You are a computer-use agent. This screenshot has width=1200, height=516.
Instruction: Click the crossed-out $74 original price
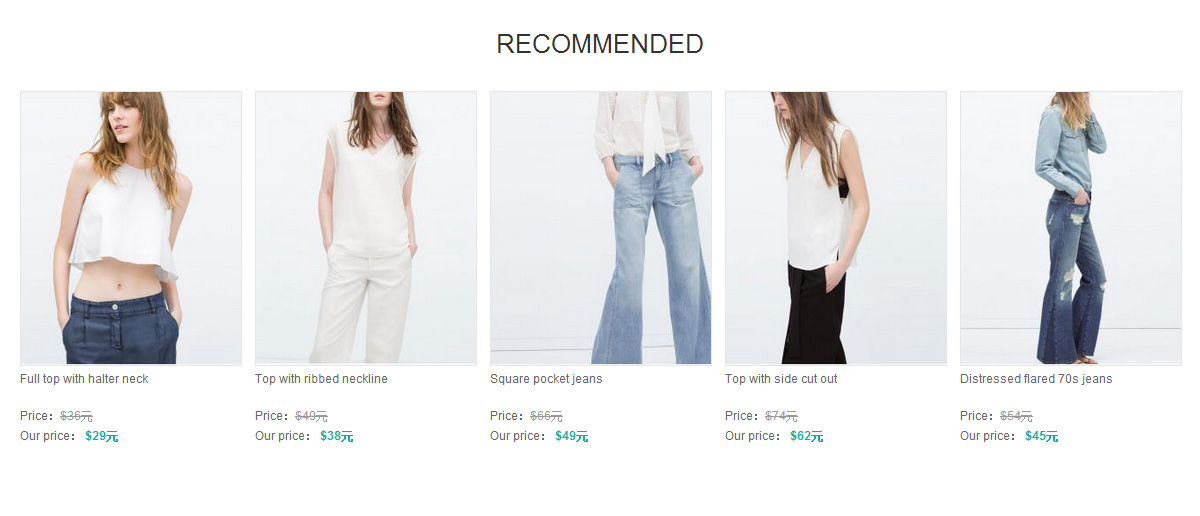(782, 416)
